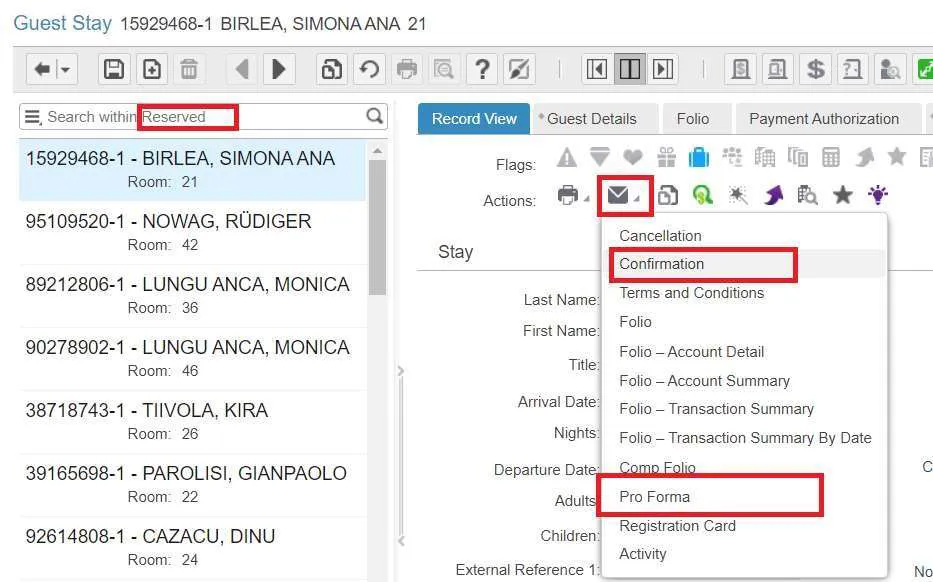Select the TIIVOLA, KIRA reservation
Image resolution: width=933 pixels, height=582 pixels.
point(193,422)
